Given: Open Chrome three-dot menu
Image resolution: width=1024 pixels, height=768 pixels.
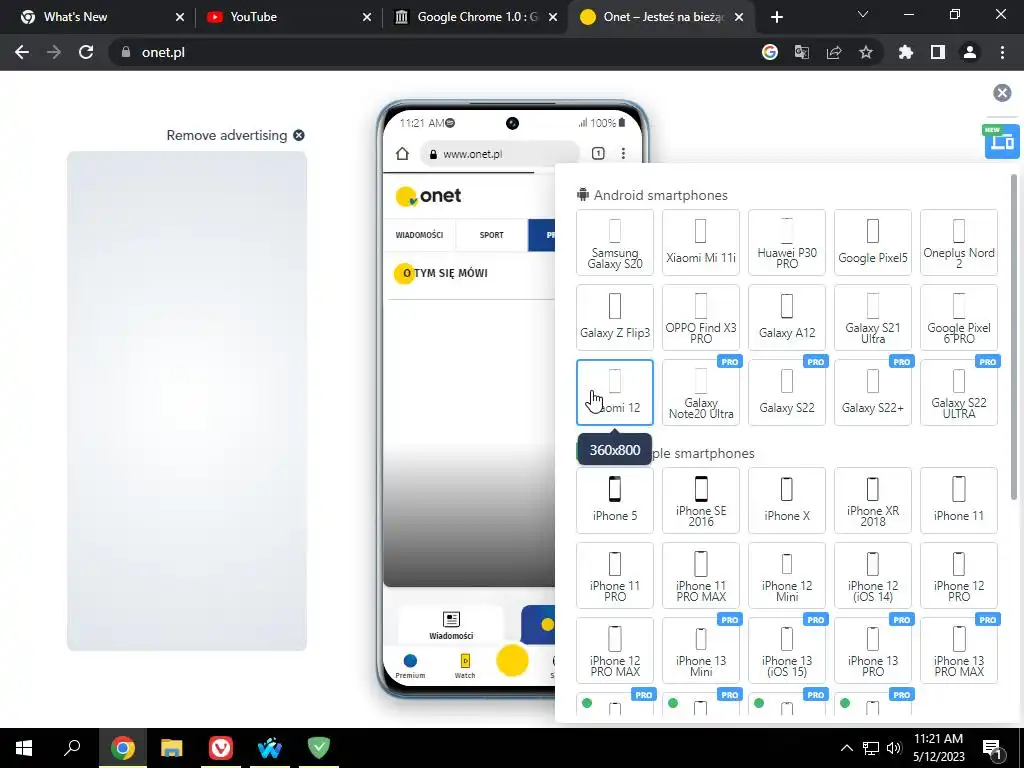Looking at the screenshot, I should pos(1002,52).
